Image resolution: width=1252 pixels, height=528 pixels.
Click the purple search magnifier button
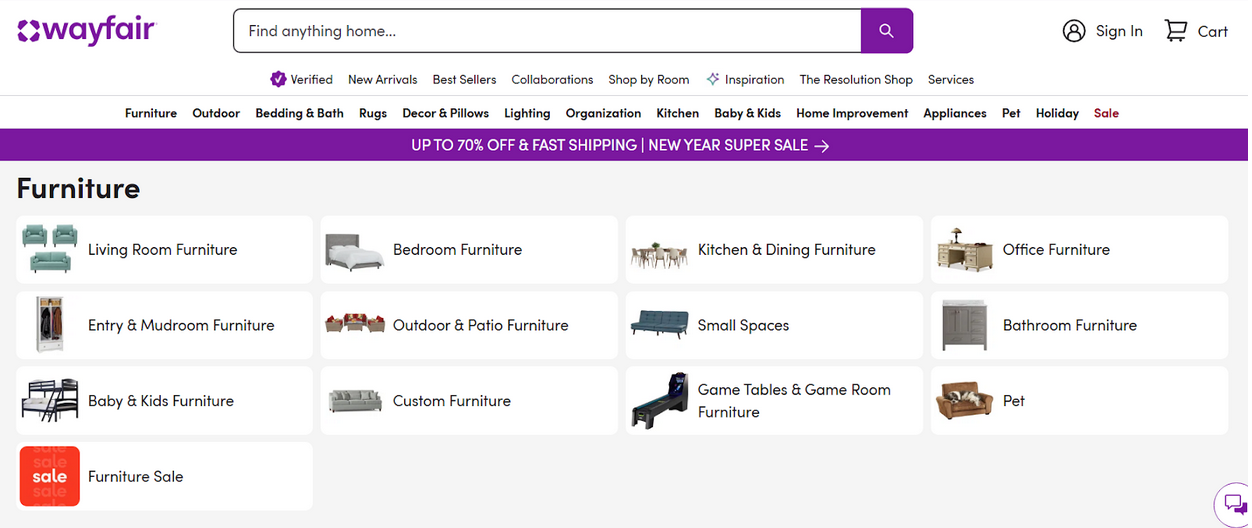886,31
